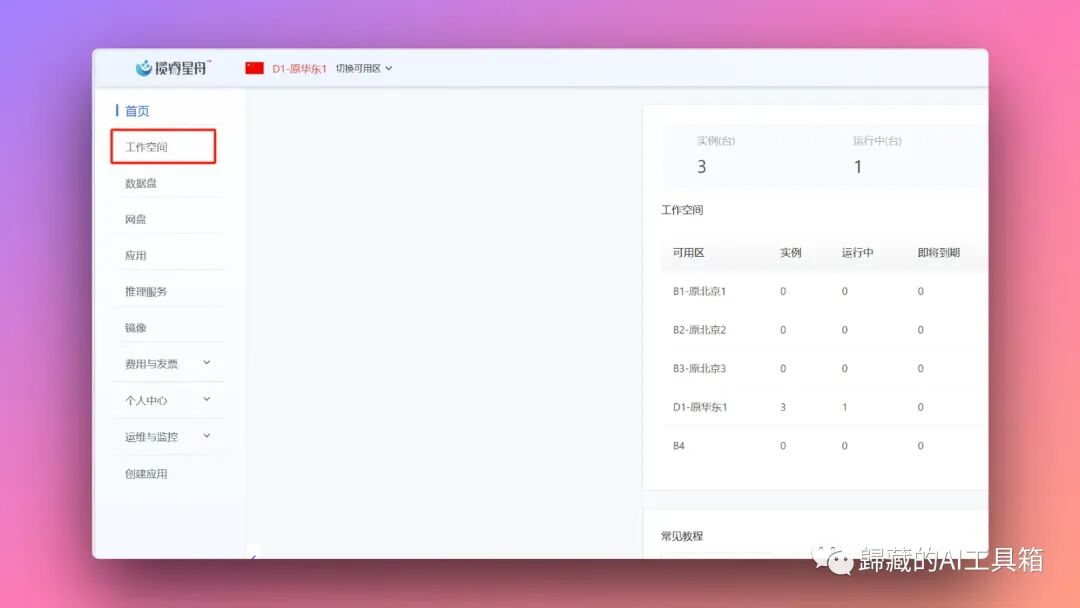
Task: Select the D1-原华东1 table row name
Action: [700, 407]
